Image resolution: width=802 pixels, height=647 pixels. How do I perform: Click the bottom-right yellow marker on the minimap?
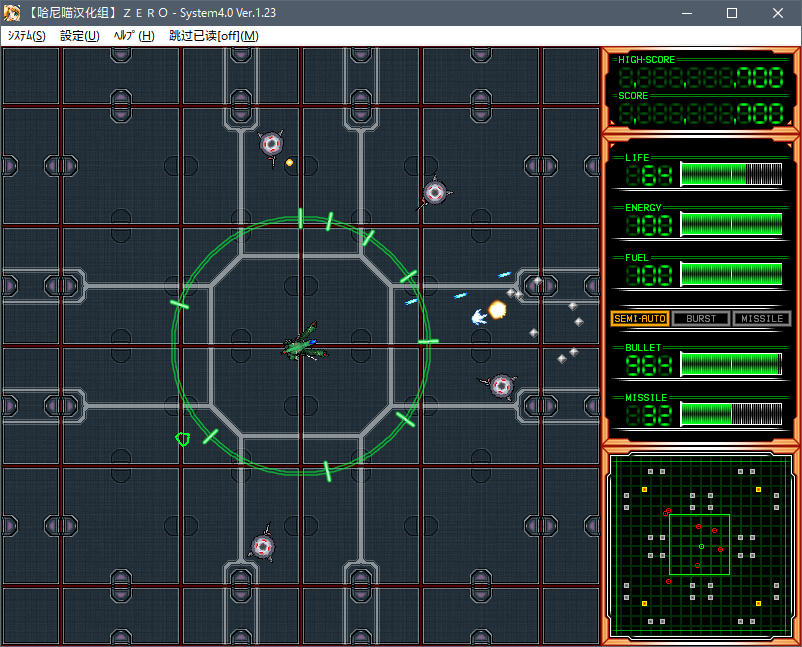[758, 604]
